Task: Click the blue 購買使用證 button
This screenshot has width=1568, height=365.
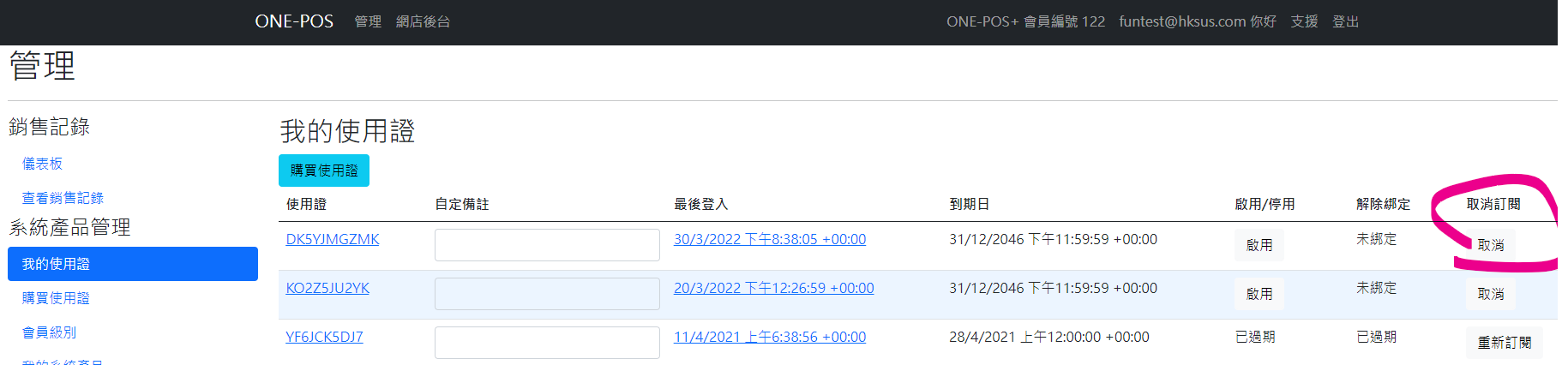Action: (324, 171)
